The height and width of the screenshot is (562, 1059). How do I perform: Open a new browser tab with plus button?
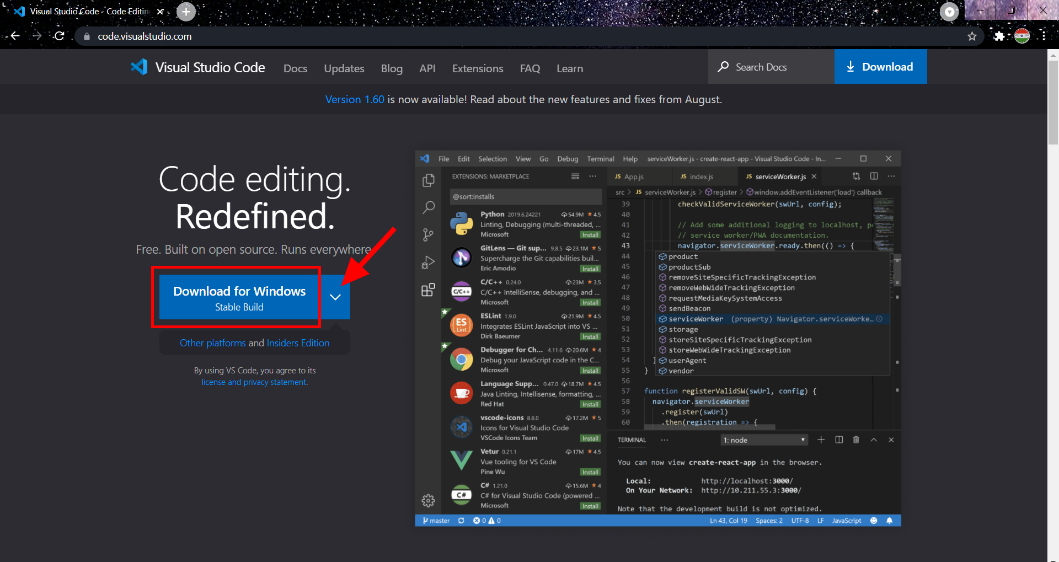click(186, 11)
